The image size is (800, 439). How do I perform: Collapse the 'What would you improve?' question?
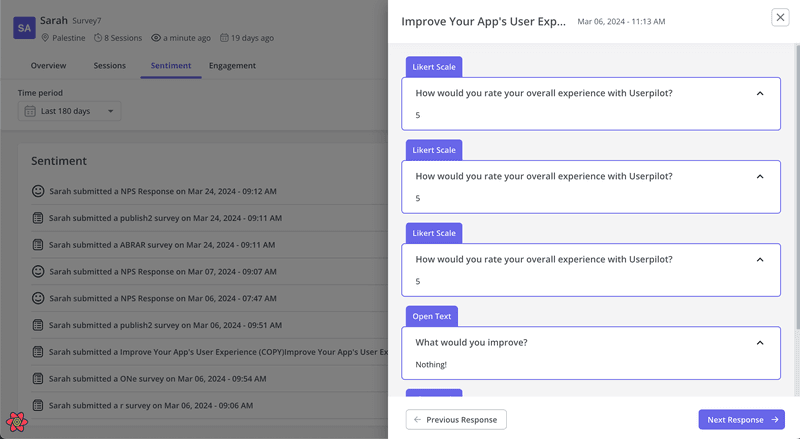point(760,343)
